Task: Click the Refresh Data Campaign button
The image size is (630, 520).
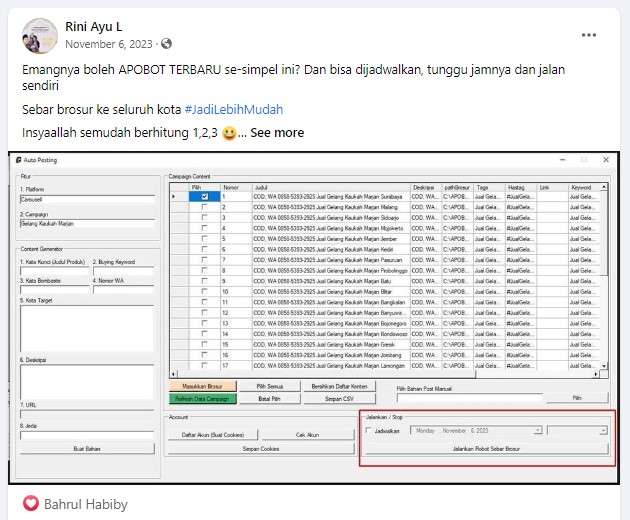Action: (x=201, y=397)
